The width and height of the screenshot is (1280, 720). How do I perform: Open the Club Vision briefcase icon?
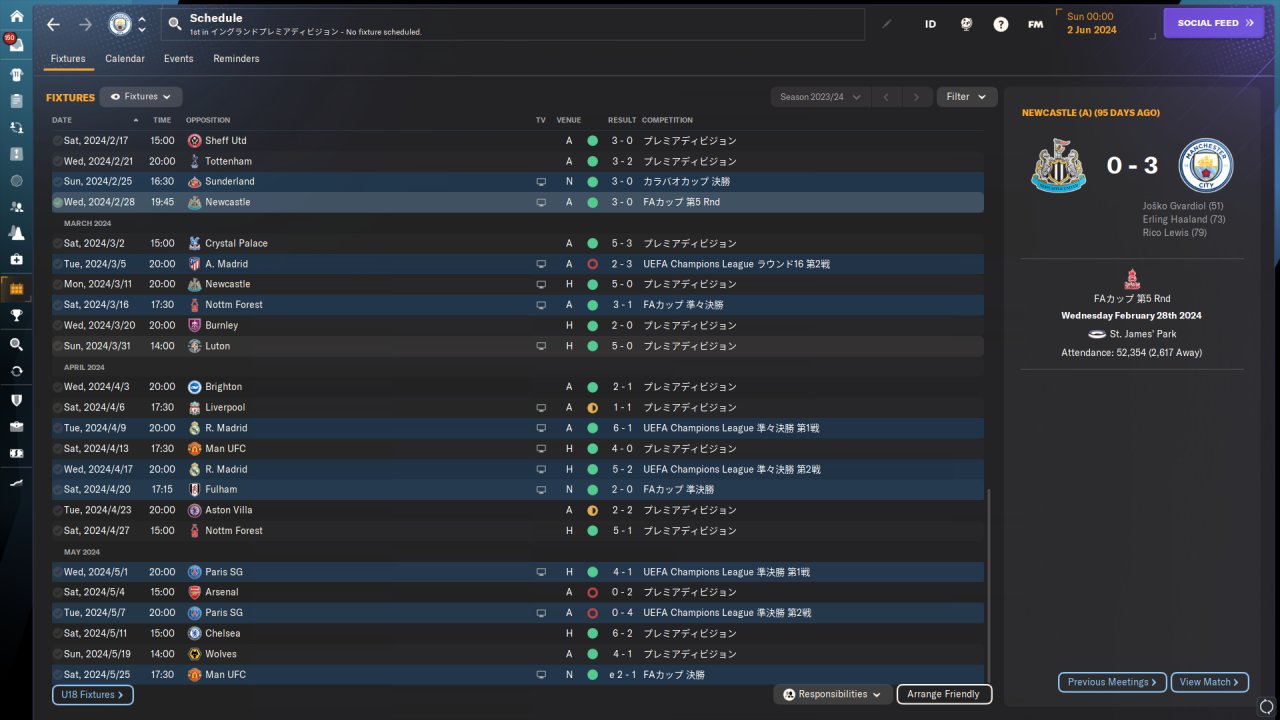tap(16, 426)
